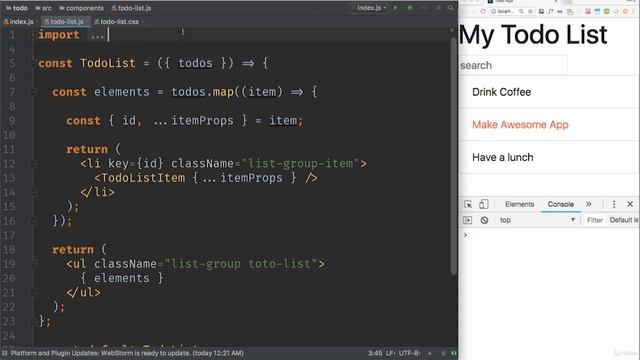
Task: Click the 'list-group-item' className string
Action: pyautogui.click(x=300, y=164)
